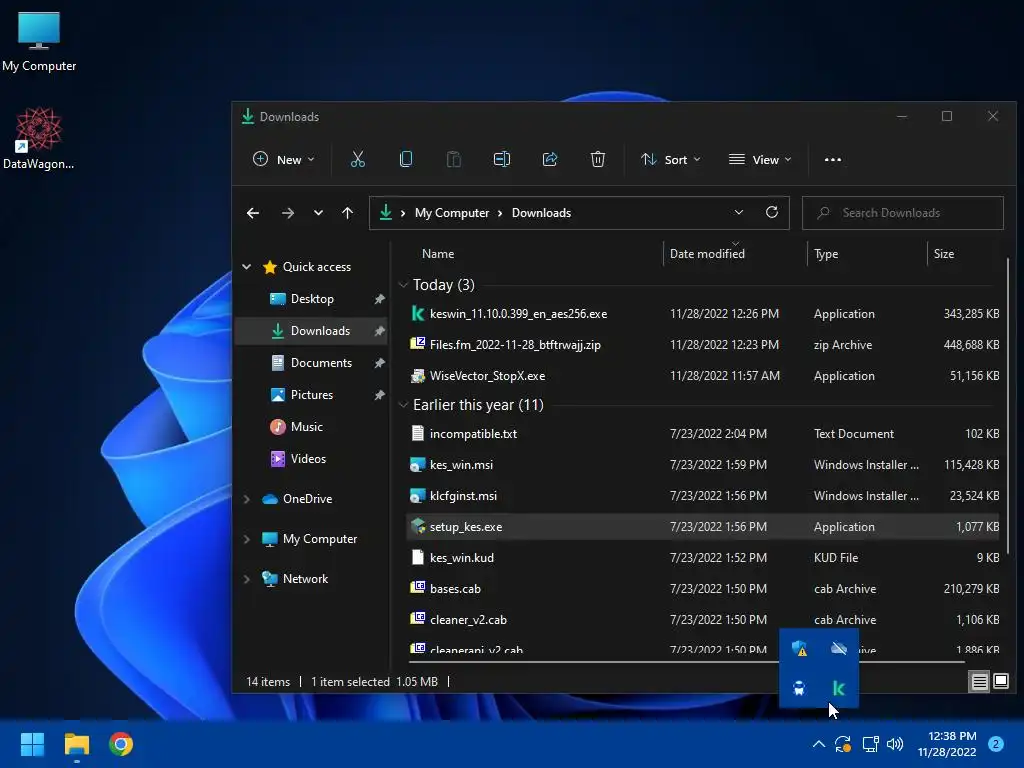Expand the OneDrive tree node
Image resolution: width=1024 pixels, height=768 pixels.
tap(247, 499)
